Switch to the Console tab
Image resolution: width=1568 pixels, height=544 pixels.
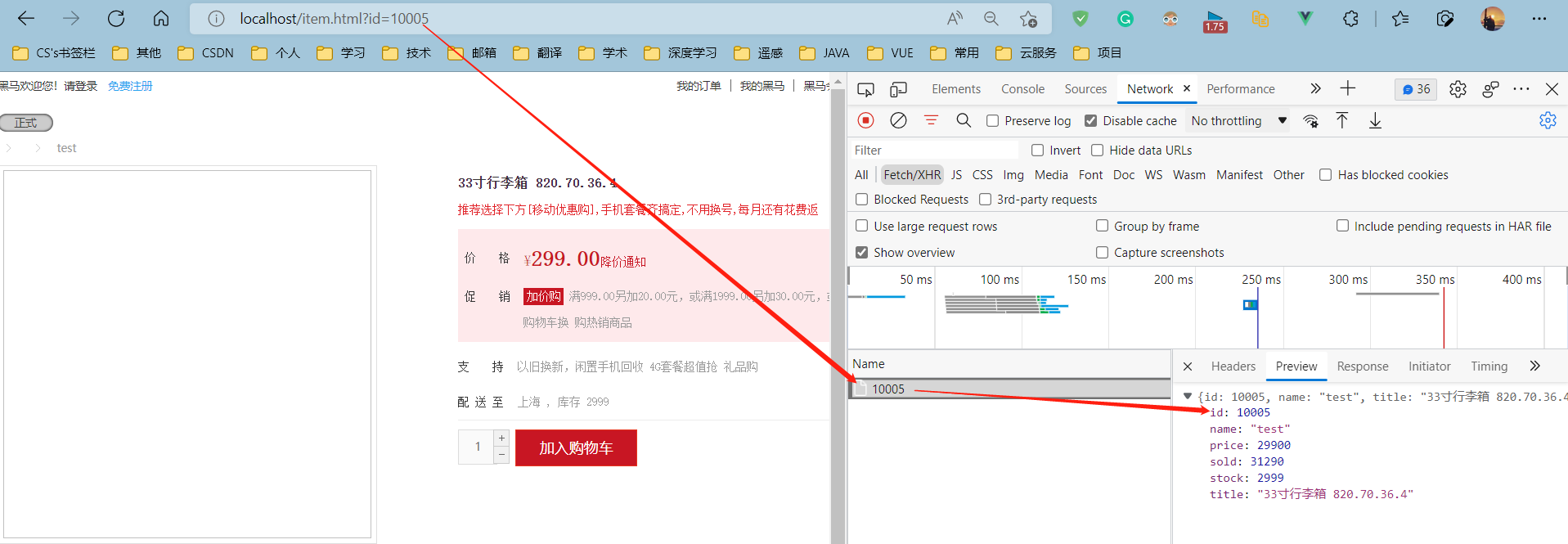1022,89
